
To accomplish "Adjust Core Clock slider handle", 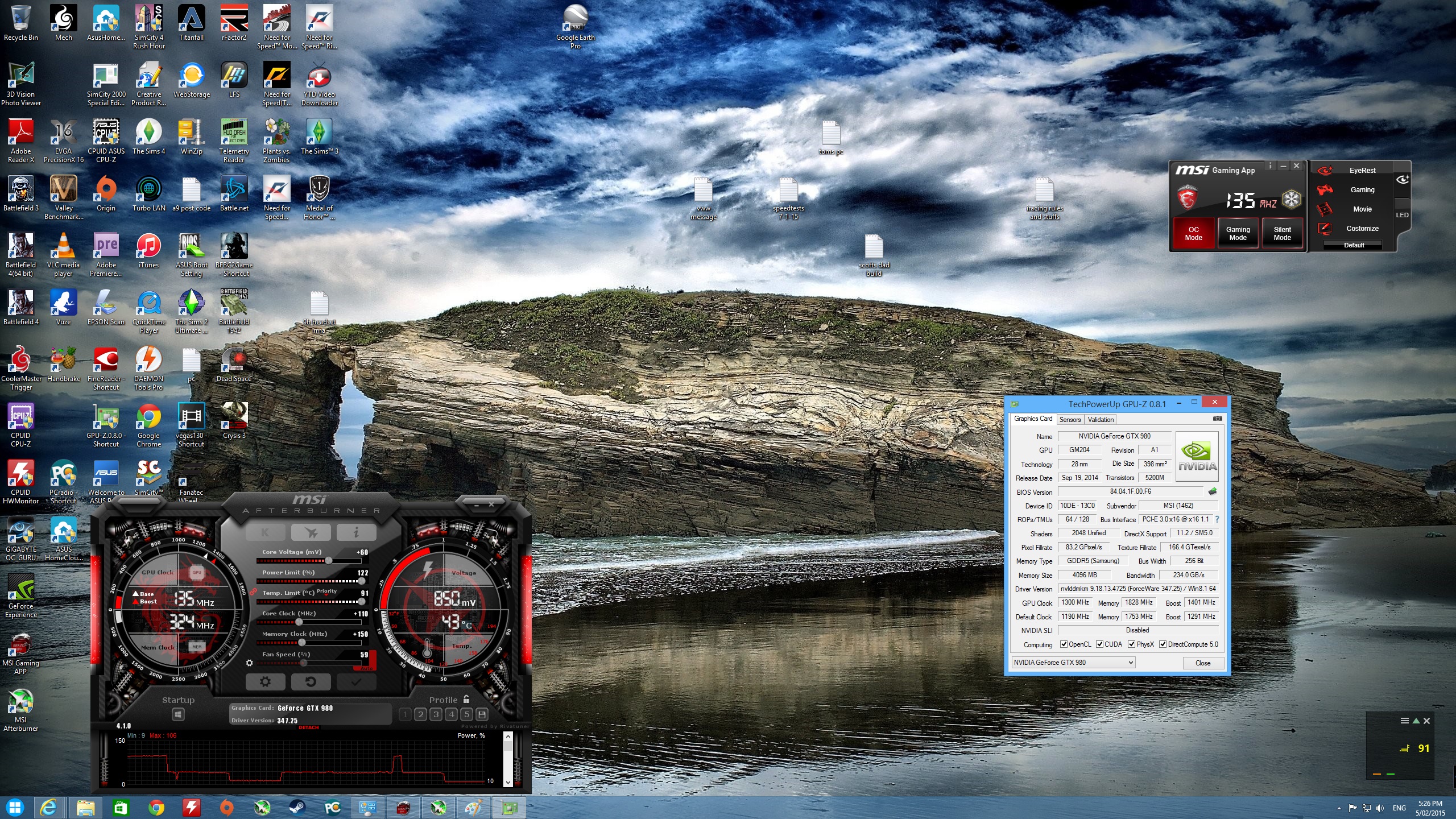I will [299, 622].
